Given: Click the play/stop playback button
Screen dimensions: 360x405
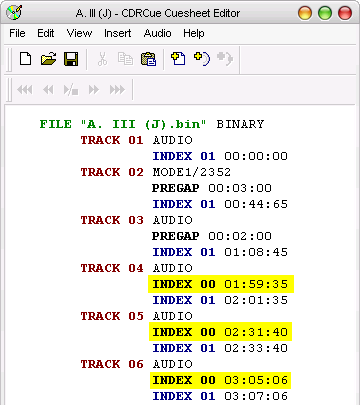Looking at the screenshot, I should coord(71,90).
